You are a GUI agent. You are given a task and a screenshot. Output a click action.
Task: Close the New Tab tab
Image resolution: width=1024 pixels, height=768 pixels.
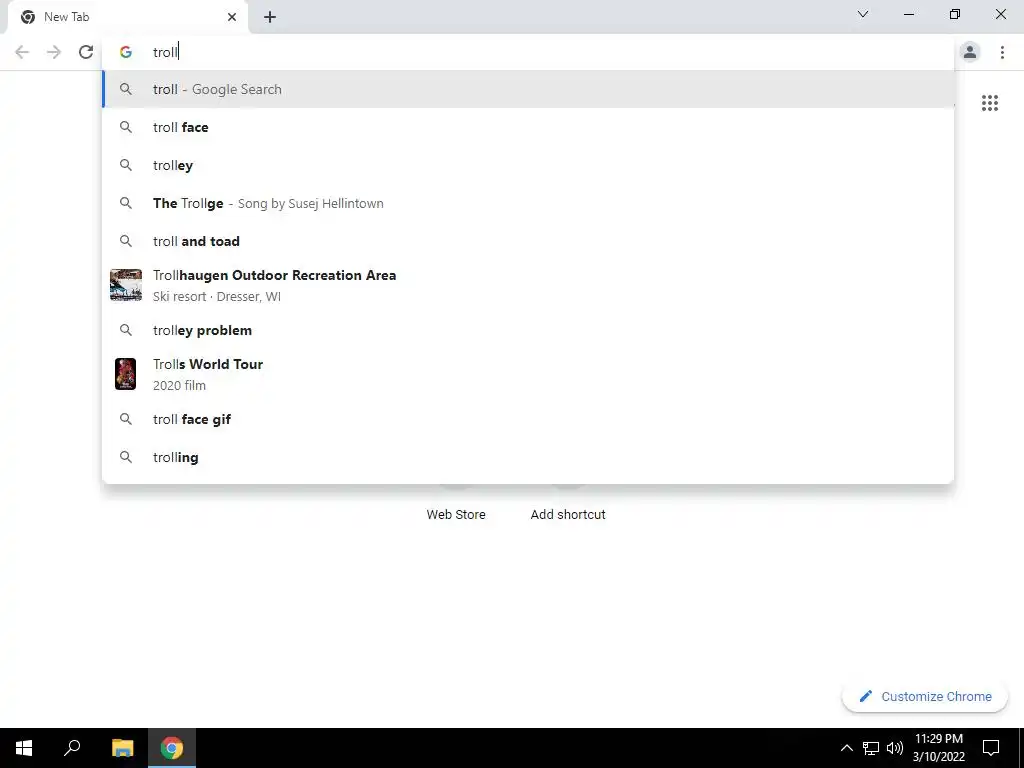[232, 17]
